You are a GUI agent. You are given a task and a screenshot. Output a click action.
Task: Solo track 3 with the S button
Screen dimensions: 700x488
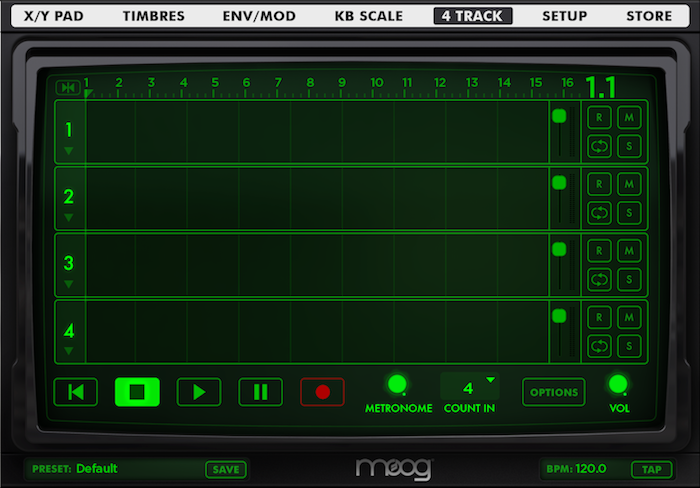(x=629, y=279)
